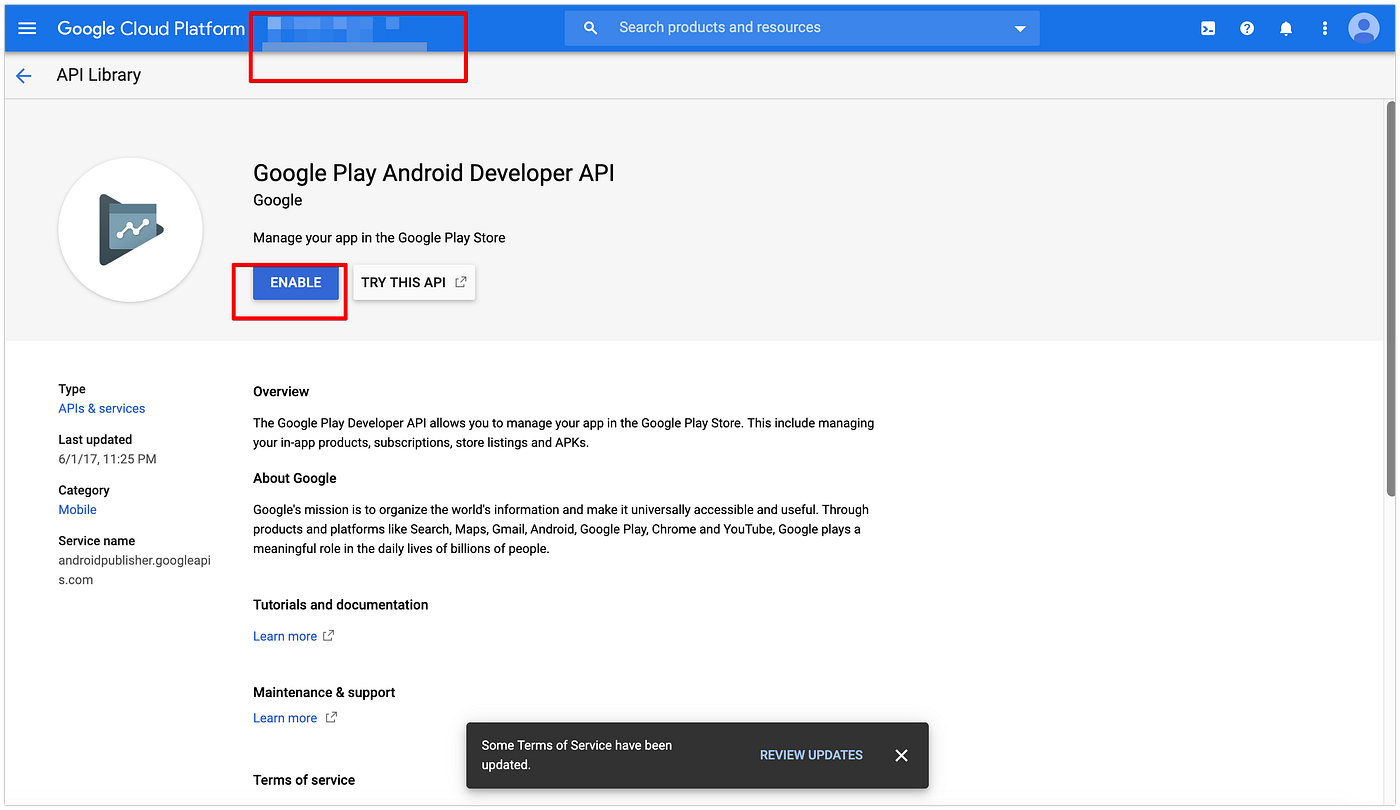Open the three-dot options menu in the toolbar

(1325, 28)
